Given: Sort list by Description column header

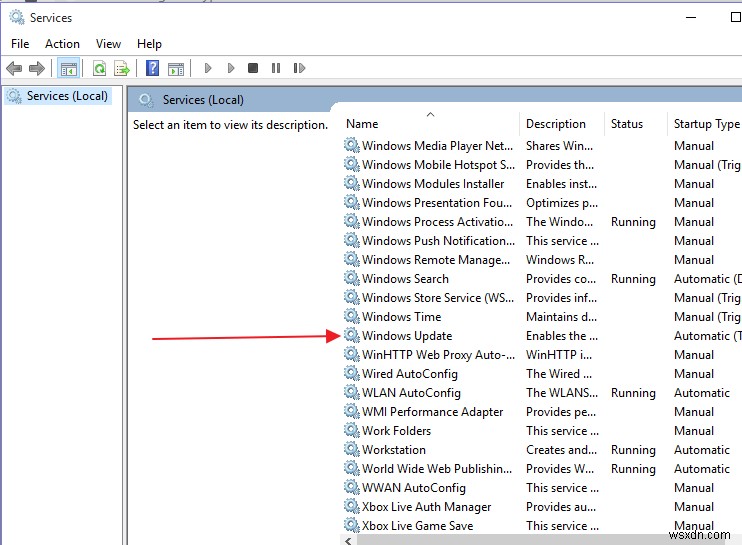Looking at the screenshot, I should point(556,124).
